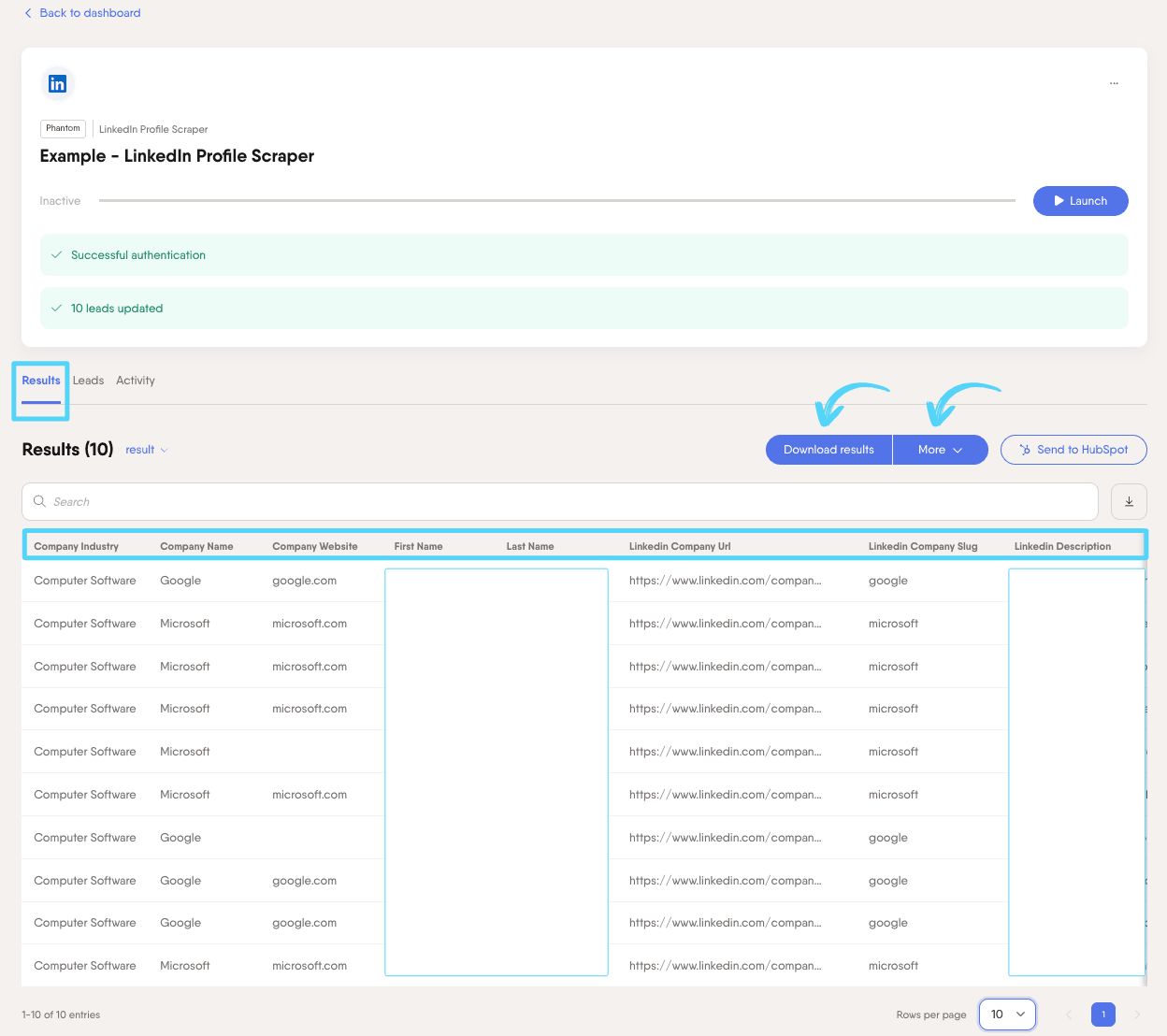Switch to the Leads tab
The height and width of the screenshot is (1036, 1167).
click(88, 381)
